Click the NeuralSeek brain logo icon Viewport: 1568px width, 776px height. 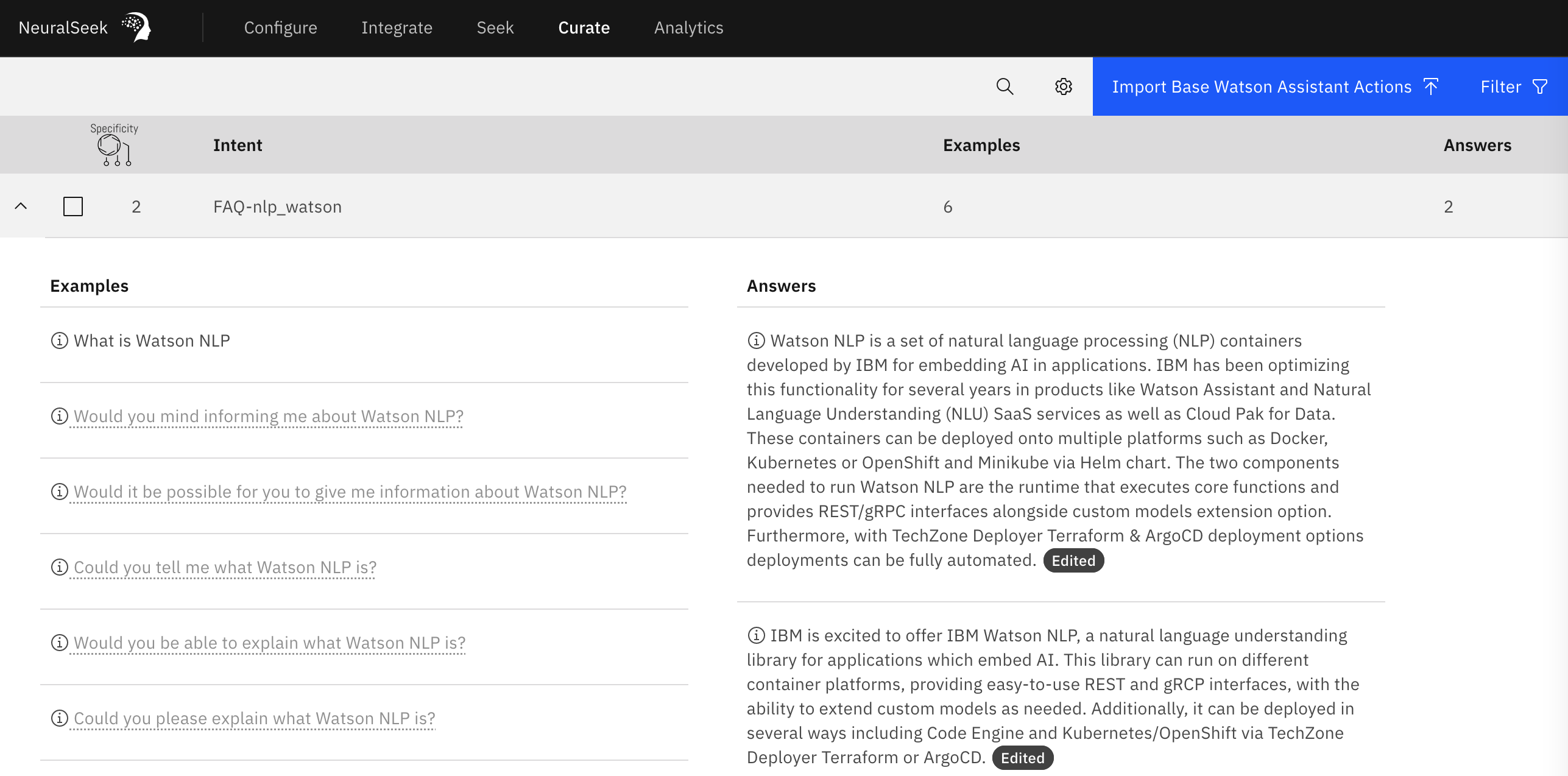(x=136, y=27)
